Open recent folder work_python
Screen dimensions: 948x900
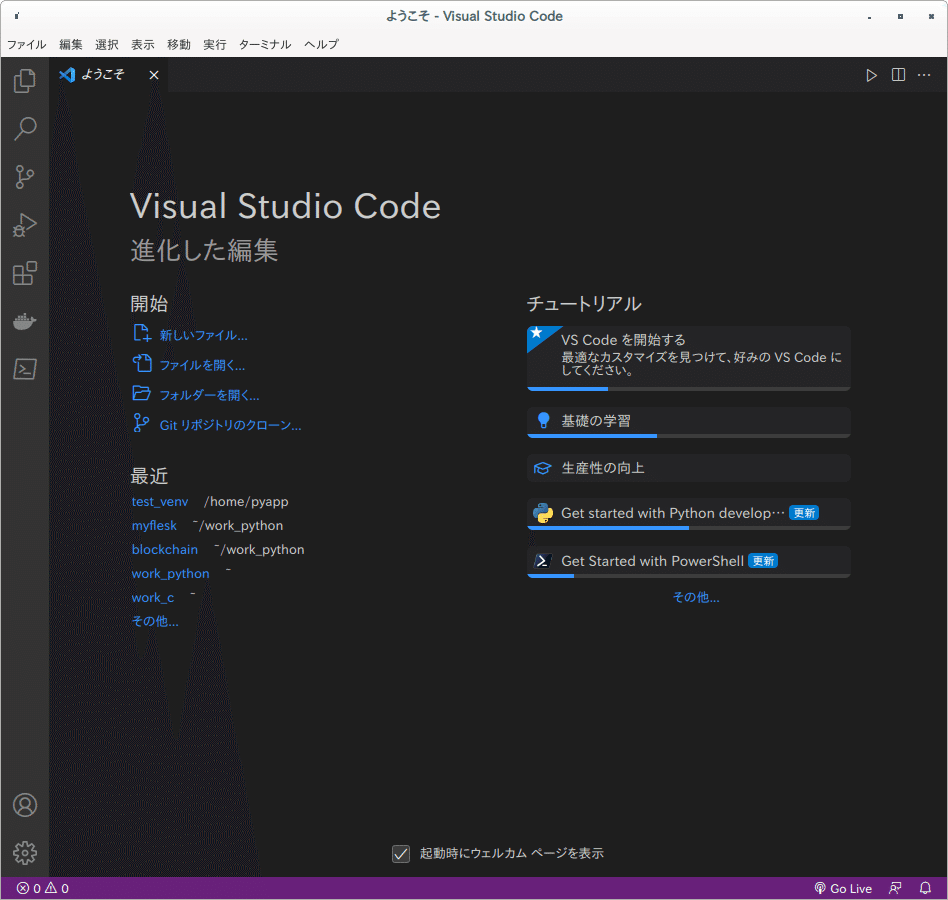click(170, 574)
